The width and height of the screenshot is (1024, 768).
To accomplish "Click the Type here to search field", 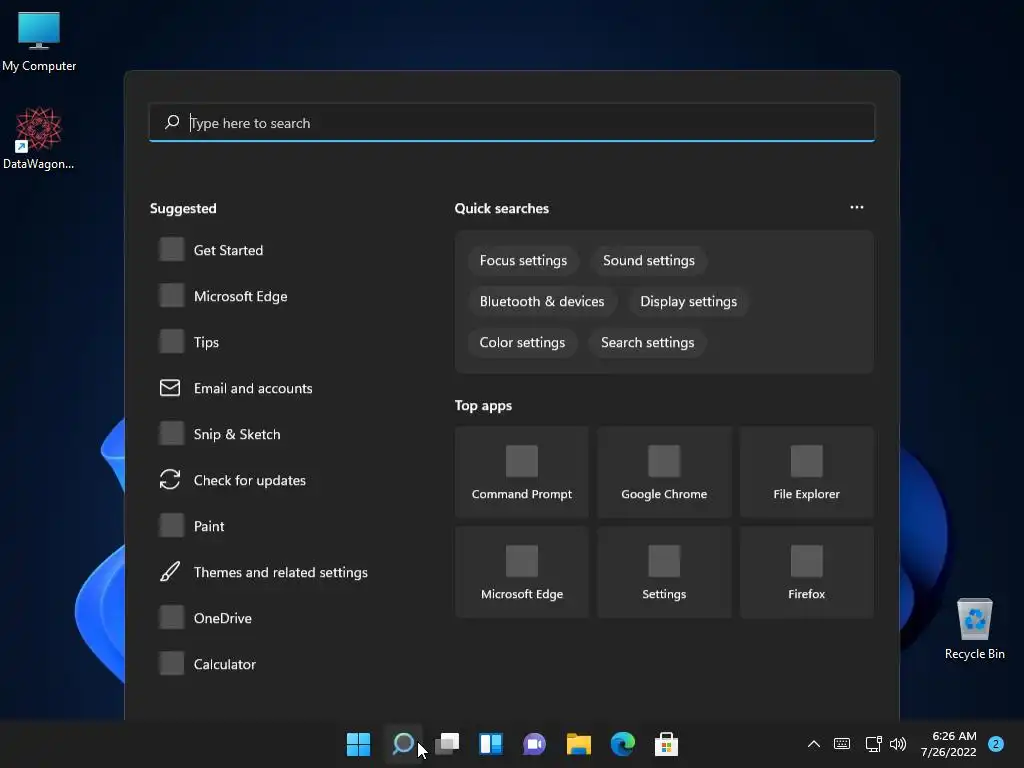I will [512, 123].
